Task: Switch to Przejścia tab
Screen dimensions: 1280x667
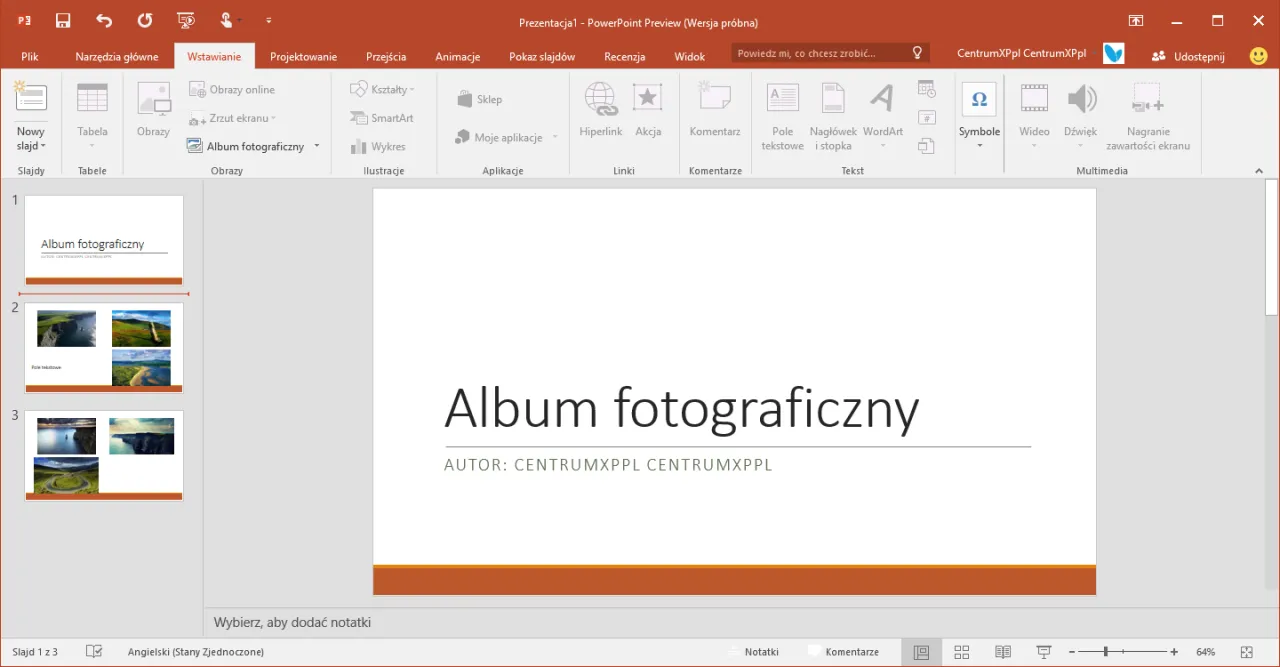Action: click(x=386, y=56)
